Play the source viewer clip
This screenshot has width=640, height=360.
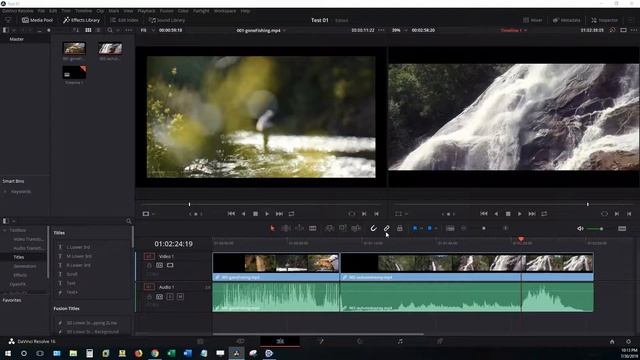click(x=267, y=213)
